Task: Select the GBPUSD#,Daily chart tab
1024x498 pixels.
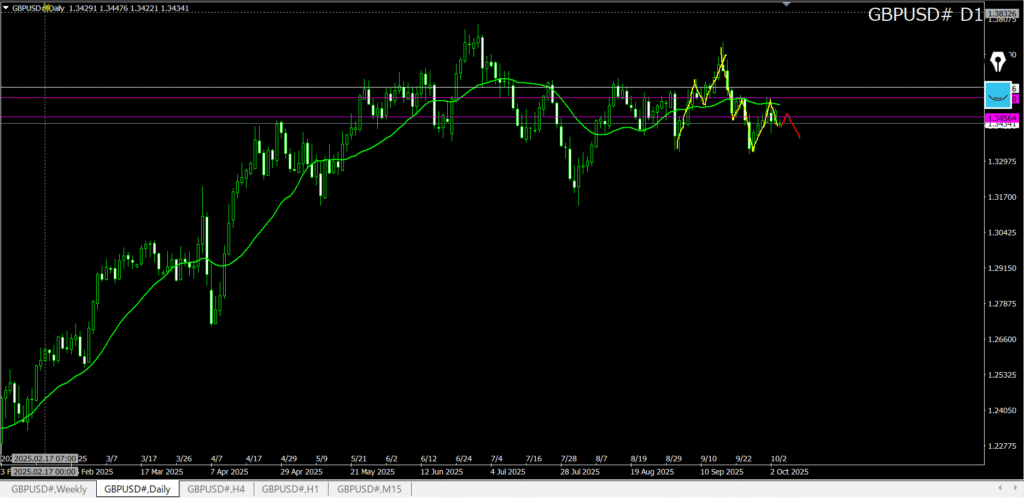Action: tap(137, 489)
